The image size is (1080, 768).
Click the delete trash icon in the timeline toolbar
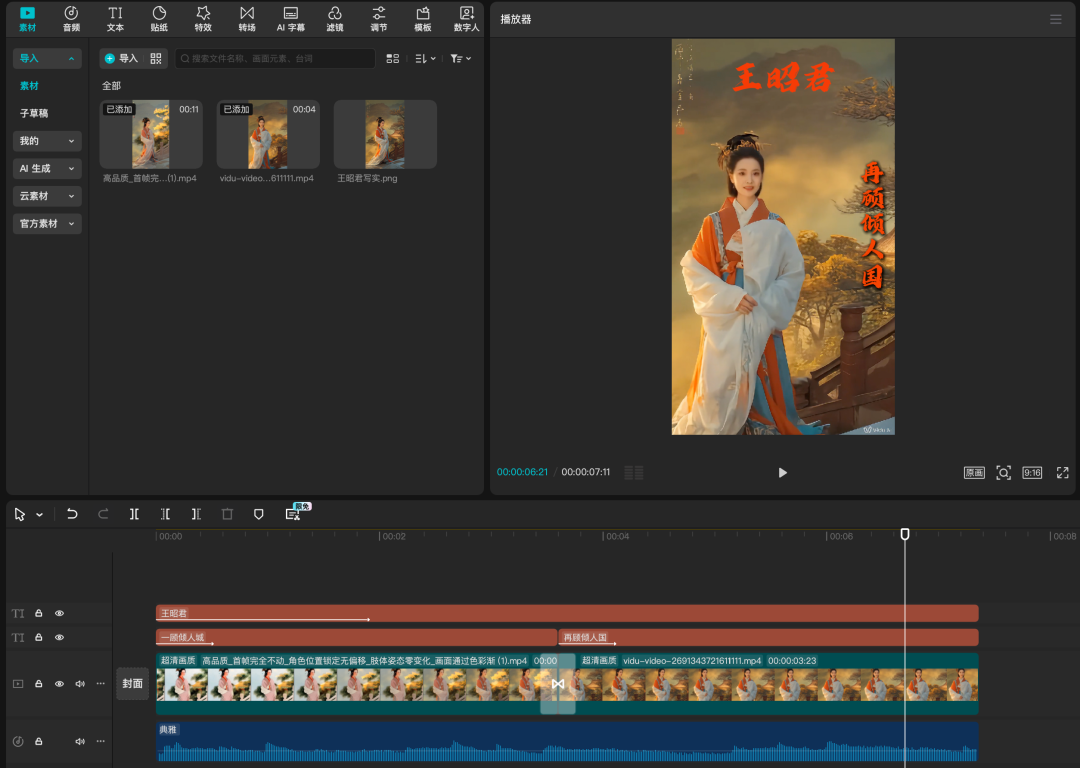point(227,514)
